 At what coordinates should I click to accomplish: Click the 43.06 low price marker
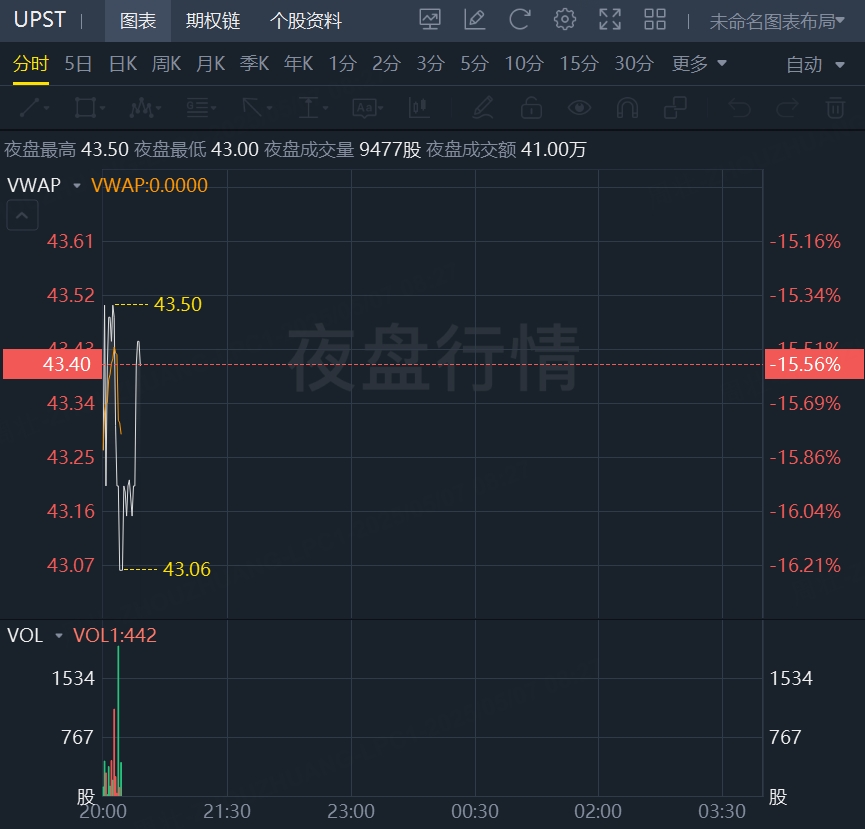pyautogui.click(x=186, y=569)
